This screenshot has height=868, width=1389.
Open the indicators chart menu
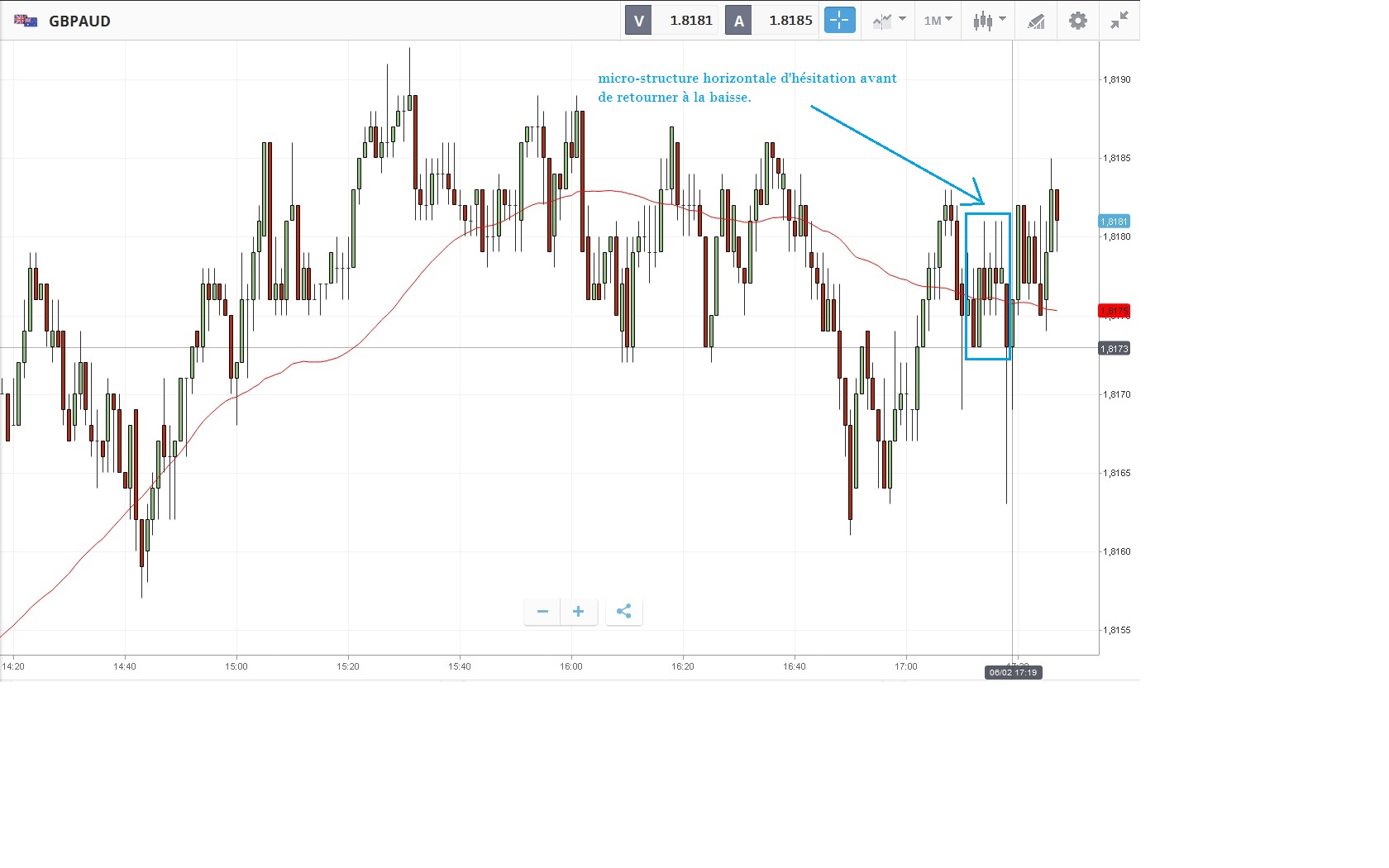pos(889,21)
